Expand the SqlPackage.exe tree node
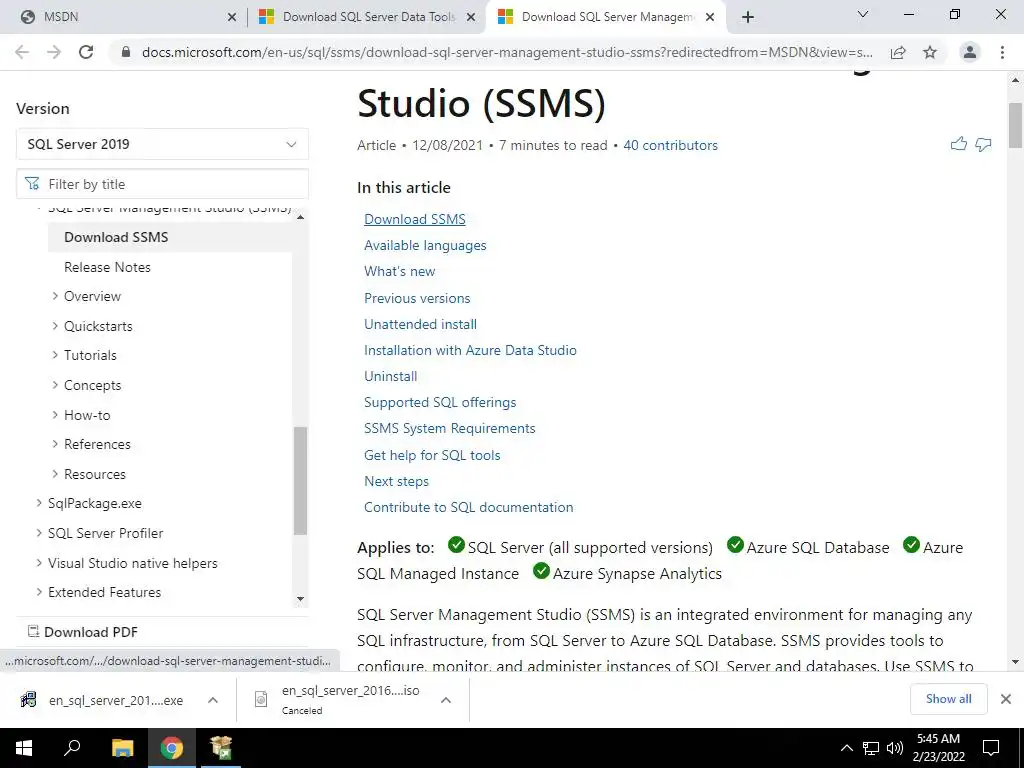The width and height of the screenshot is (1024, 768). coord(39,503)
